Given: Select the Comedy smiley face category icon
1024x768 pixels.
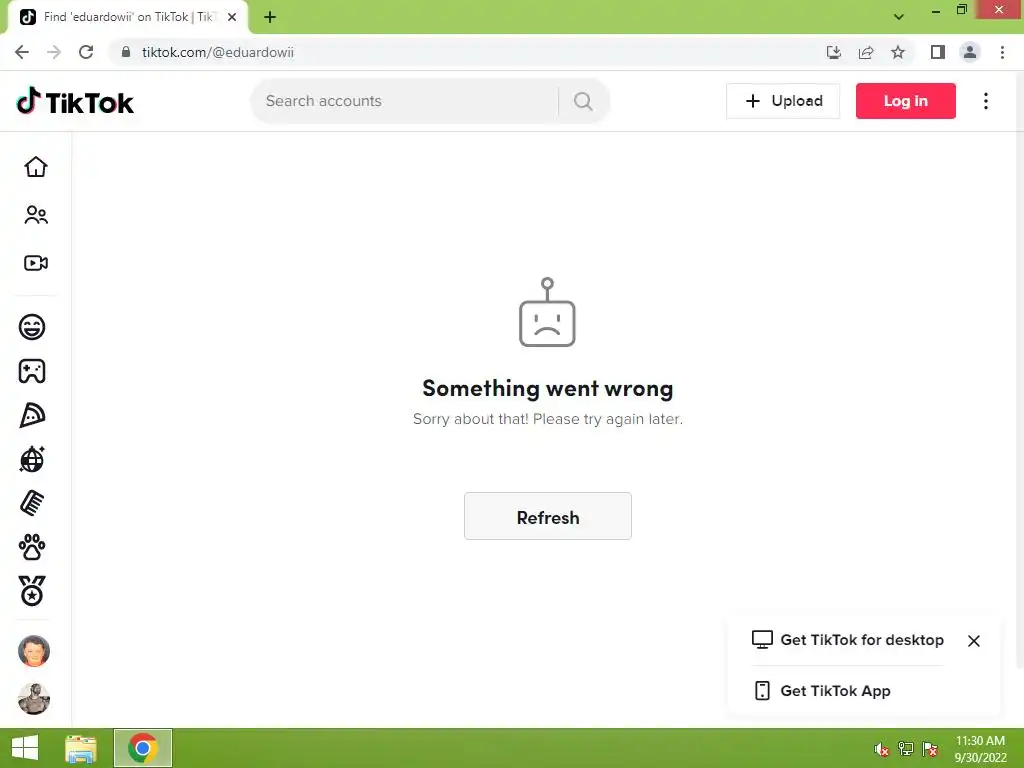Looking at the screenshot, I should click(32, 327).
